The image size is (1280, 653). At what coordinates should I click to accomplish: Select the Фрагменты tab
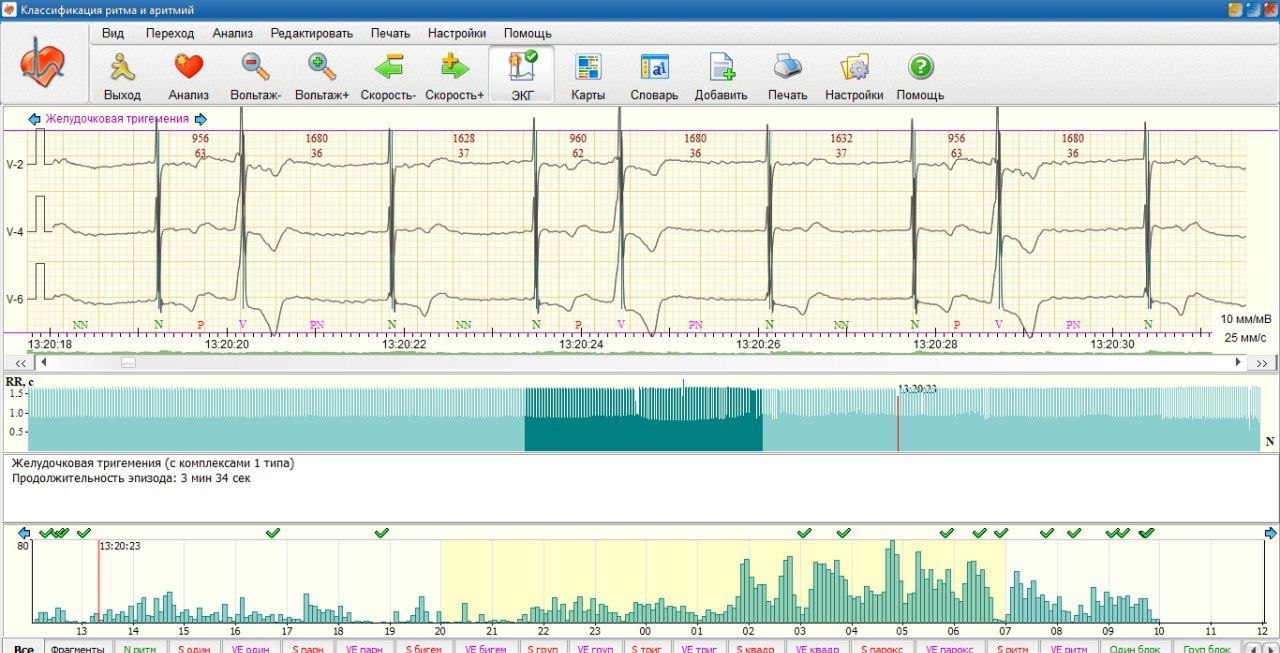tap(78, 648)
